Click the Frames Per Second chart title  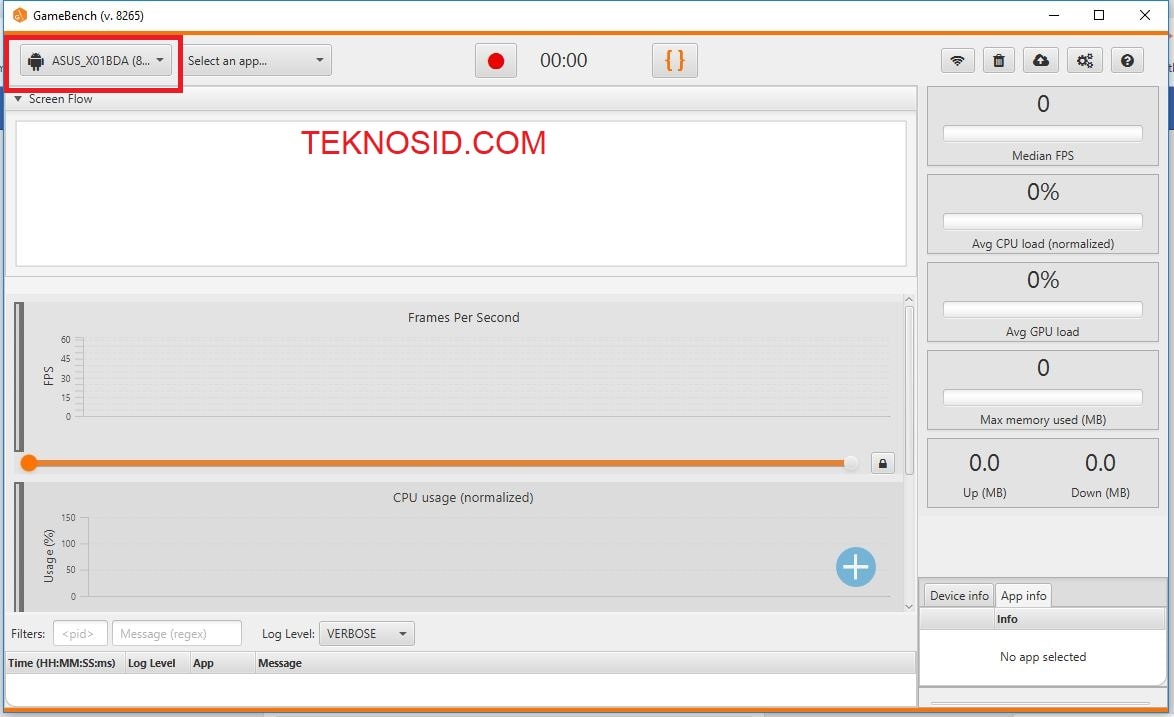pos(463,317)
